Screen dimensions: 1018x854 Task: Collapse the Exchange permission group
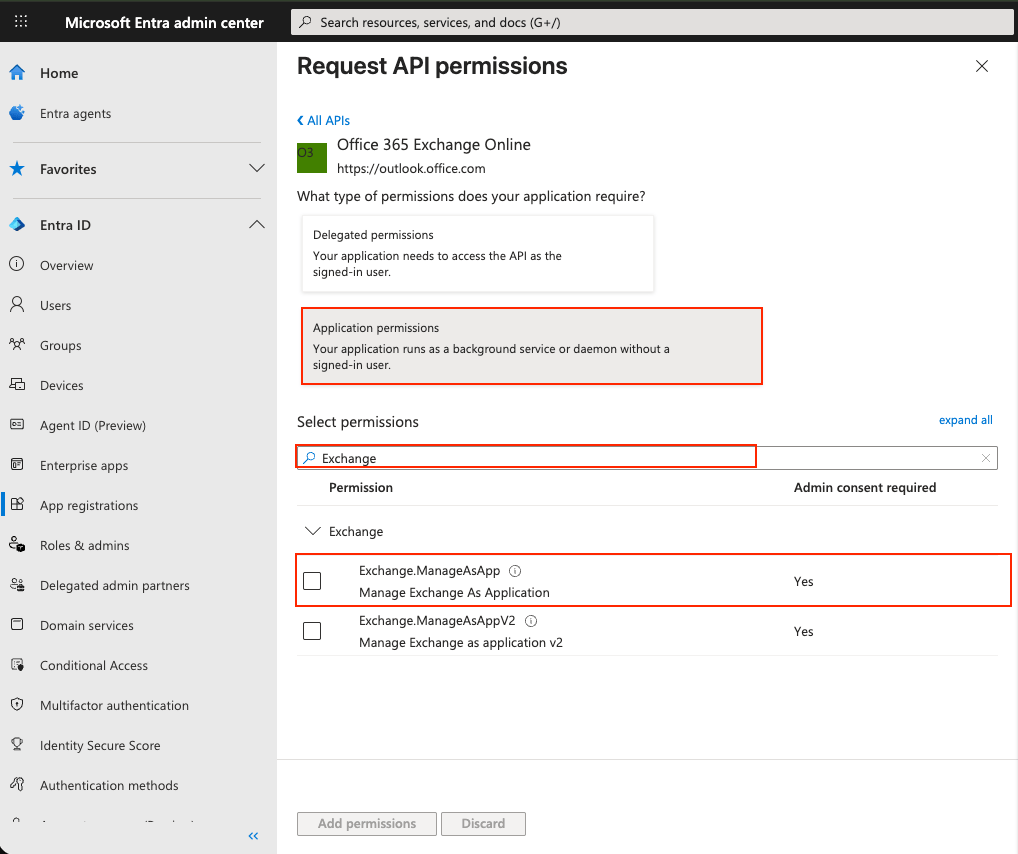313,531
